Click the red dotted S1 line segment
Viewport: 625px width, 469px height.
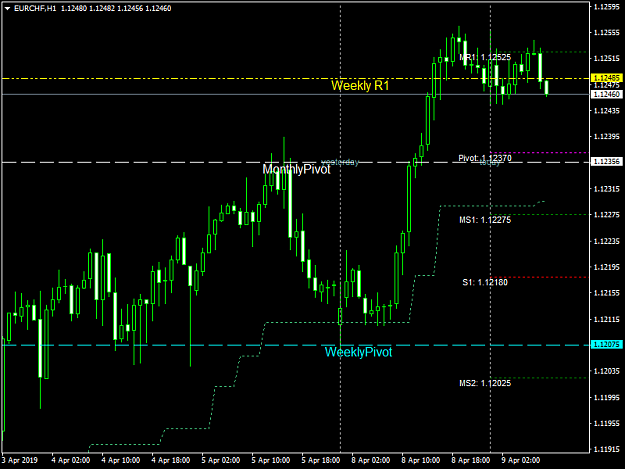[539, 277]
